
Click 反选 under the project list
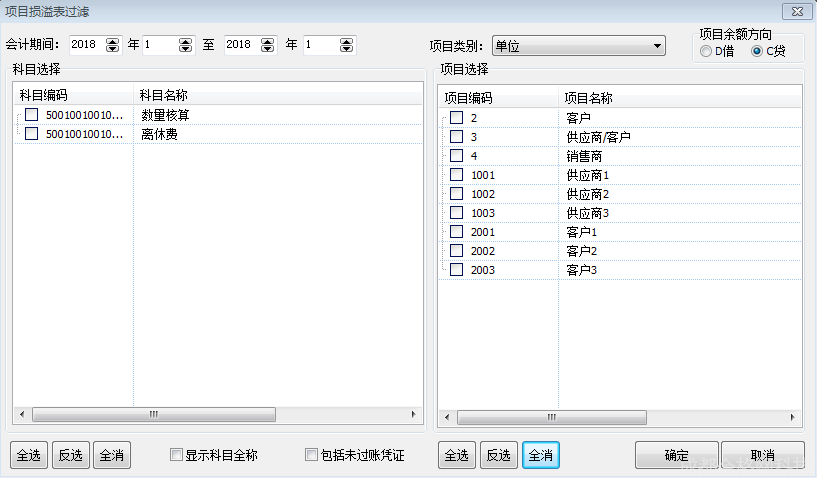498,455
